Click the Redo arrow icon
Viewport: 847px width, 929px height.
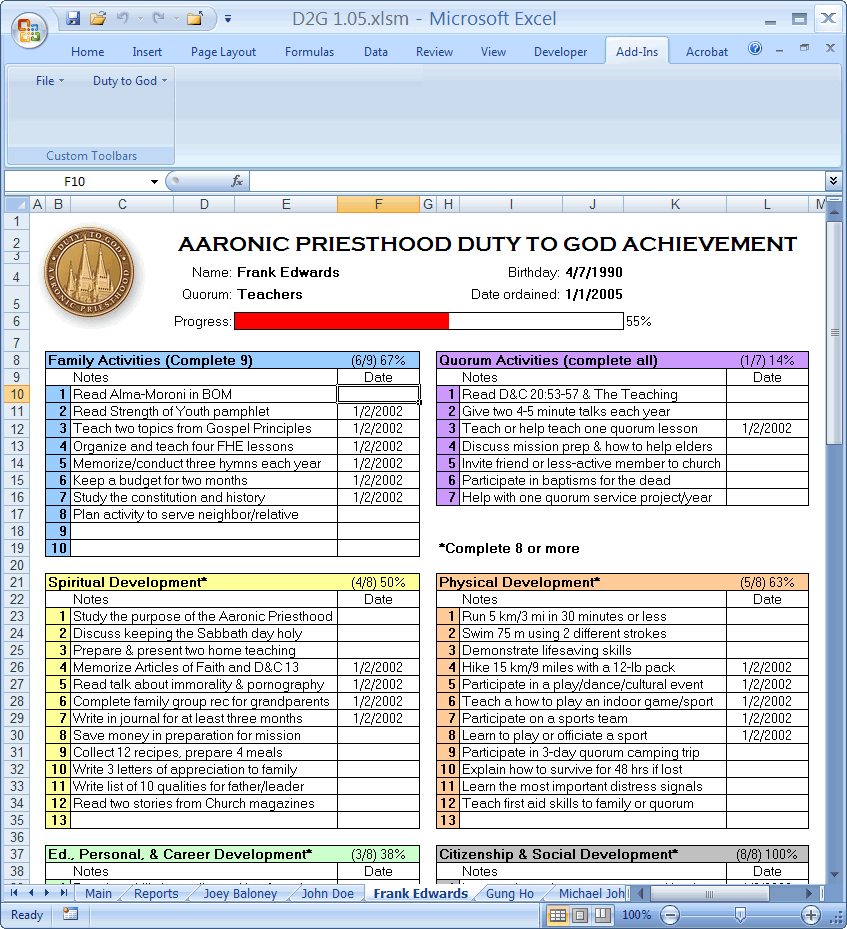[158, 18]
